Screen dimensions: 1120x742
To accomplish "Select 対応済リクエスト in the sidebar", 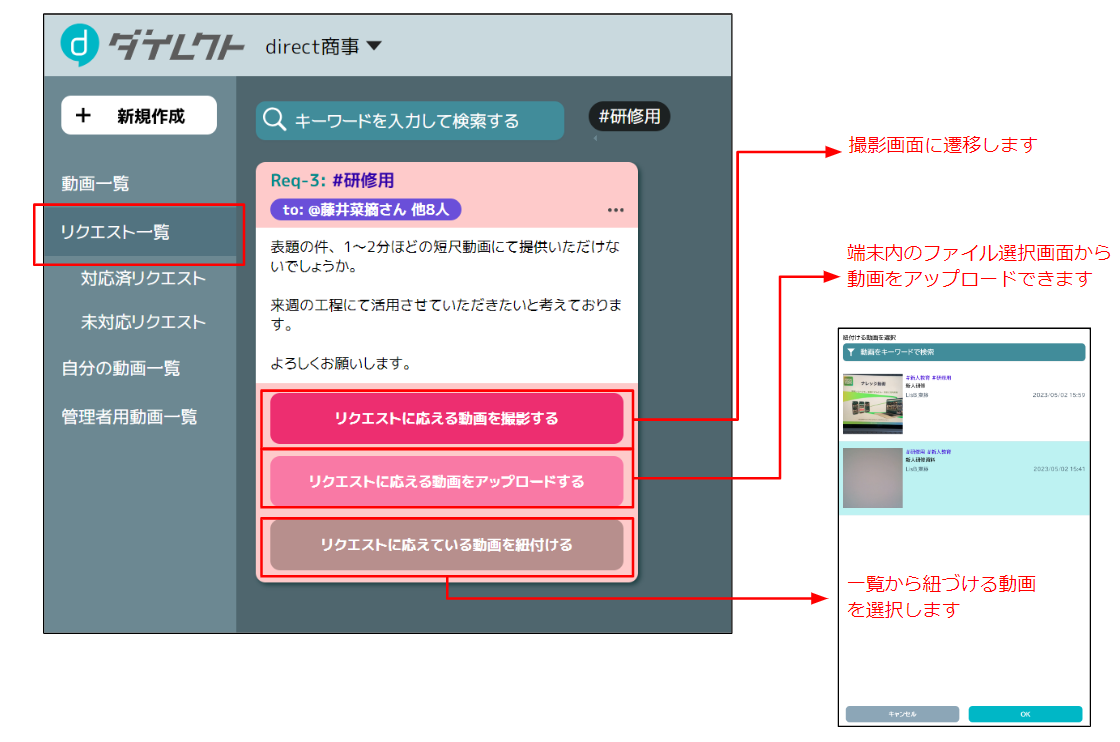I will [143, 279].
